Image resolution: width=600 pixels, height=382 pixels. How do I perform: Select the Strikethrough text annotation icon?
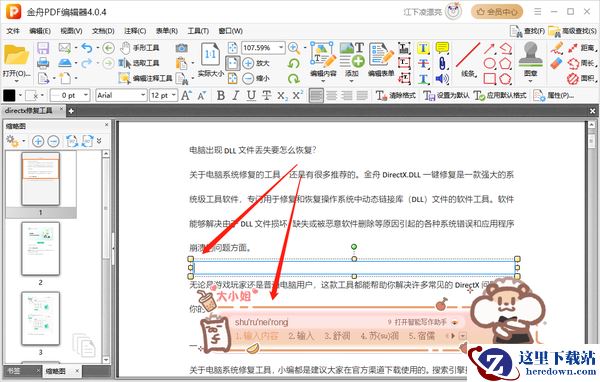(x=423, y=63)
